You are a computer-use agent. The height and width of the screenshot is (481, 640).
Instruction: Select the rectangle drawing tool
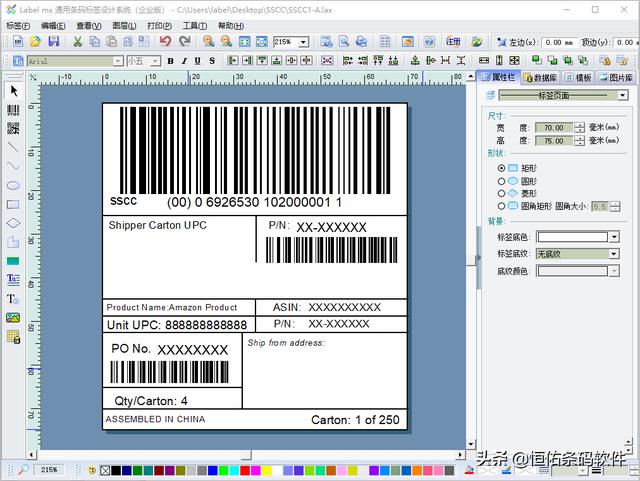point(13,204)
